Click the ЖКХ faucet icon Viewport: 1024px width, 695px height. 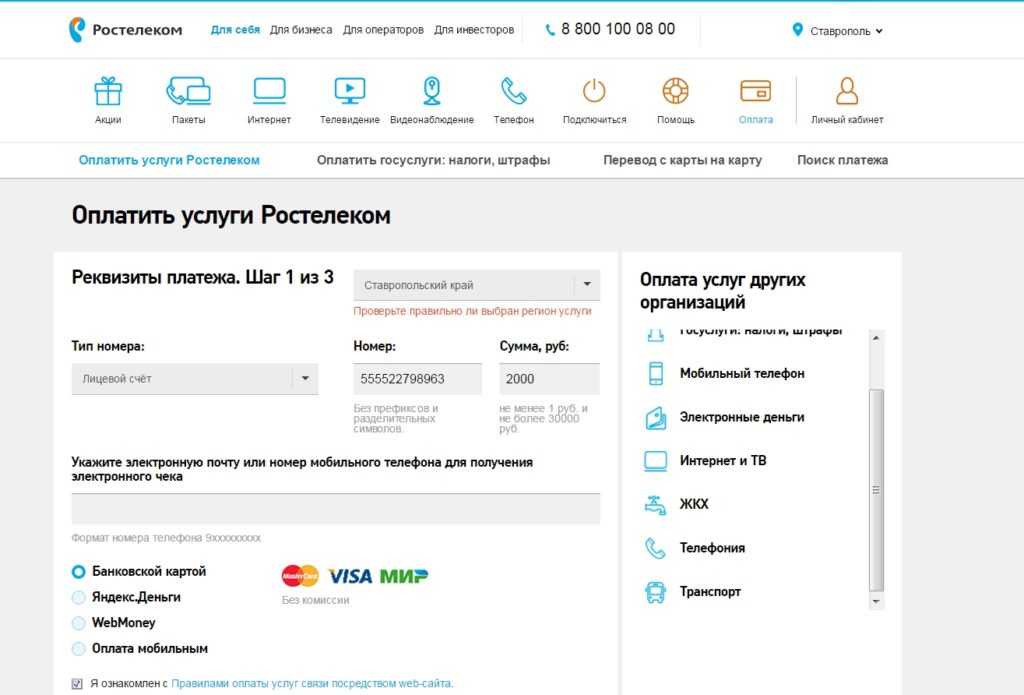click(655, 505)
